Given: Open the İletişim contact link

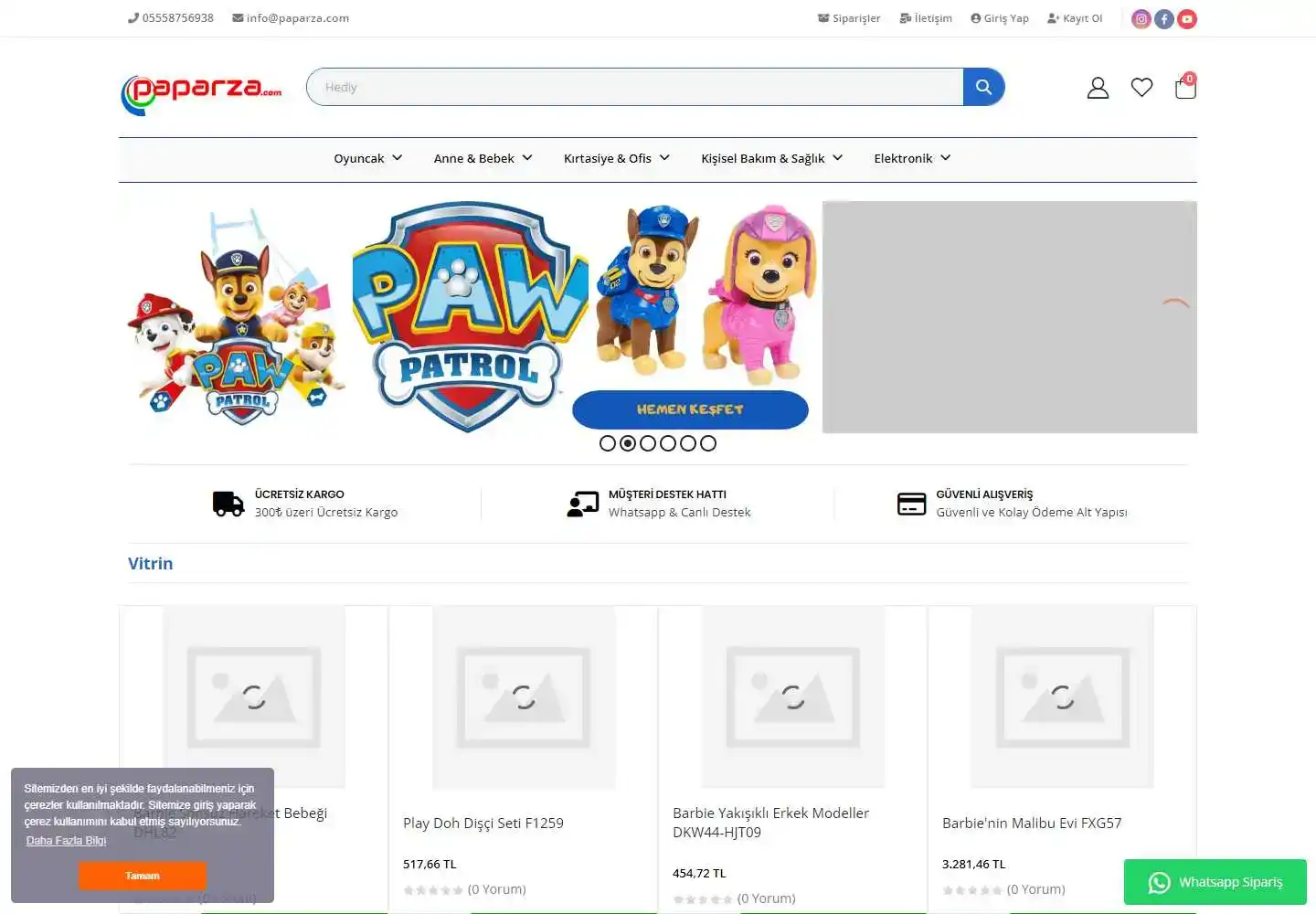Looking at the screenshot, I should point(926,18).
